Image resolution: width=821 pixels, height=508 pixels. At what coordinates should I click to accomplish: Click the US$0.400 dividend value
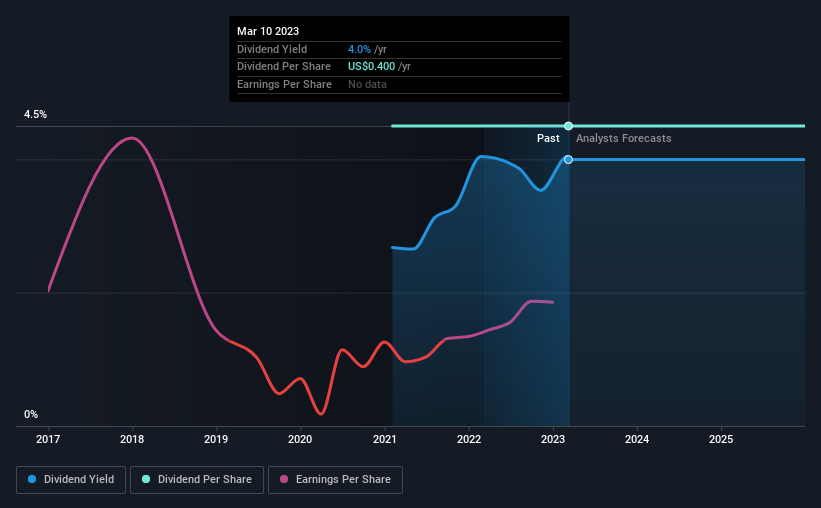click(x=371, y=67)
